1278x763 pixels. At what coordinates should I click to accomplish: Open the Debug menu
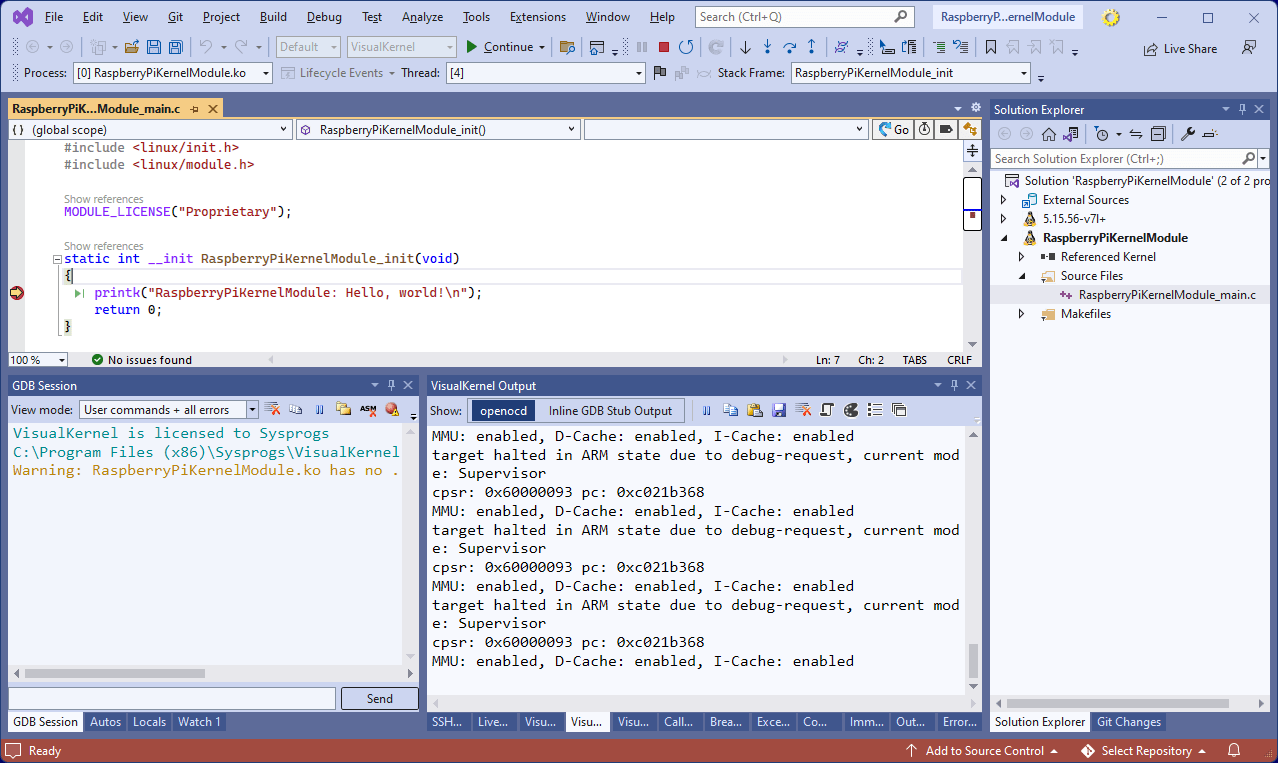322,16
